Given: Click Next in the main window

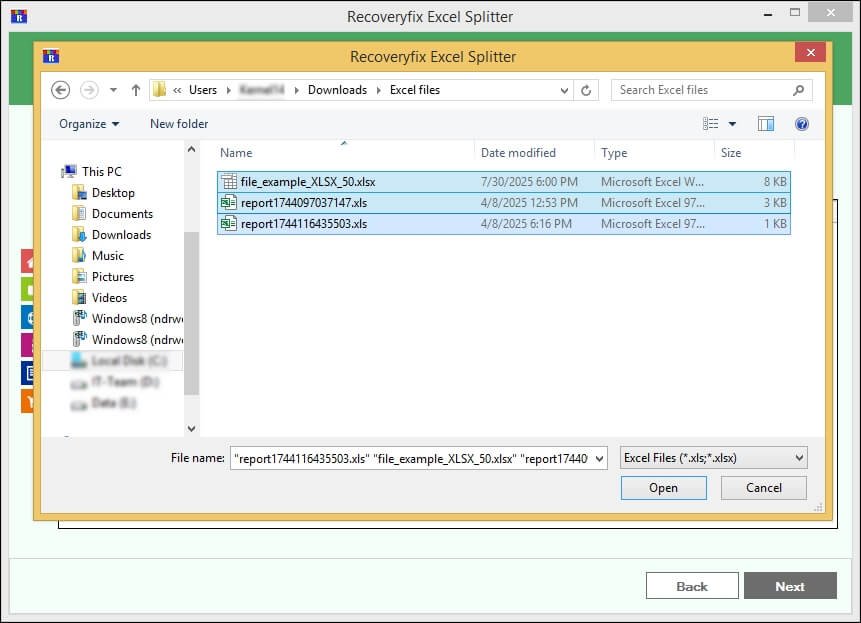Looking at the screenshot, I should (x=790, y=586).
